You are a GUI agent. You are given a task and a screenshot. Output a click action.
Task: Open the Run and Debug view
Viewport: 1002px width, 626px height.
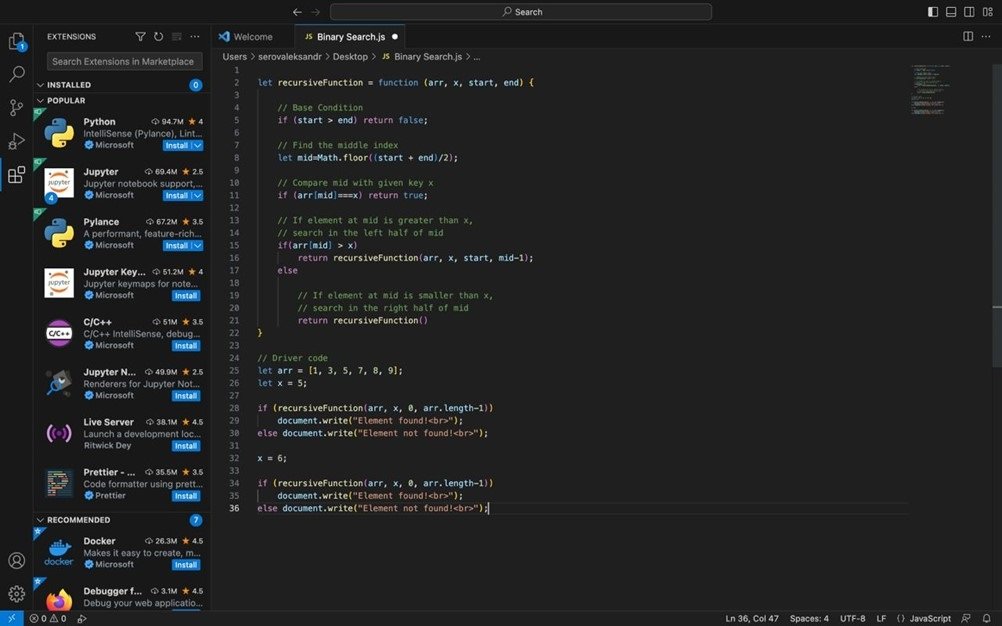pyautogui.click(x=17, y=141)
